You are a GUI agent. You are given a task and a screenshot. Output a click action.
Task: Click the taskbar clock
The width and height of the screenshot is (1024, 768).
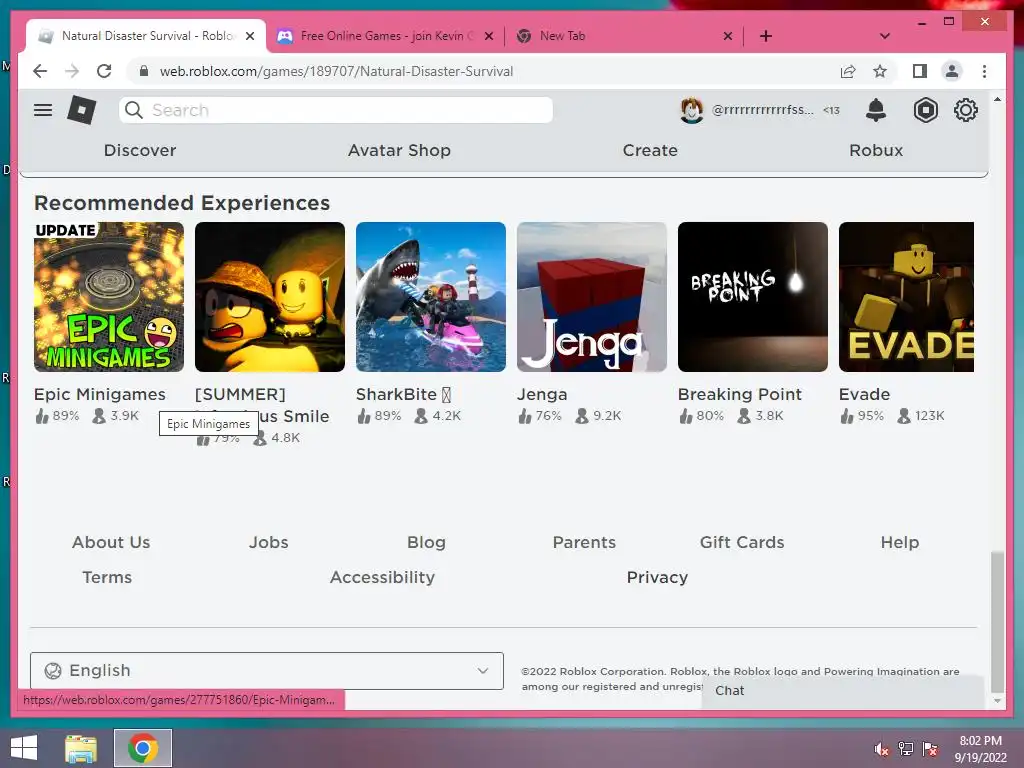click(980, 749)
